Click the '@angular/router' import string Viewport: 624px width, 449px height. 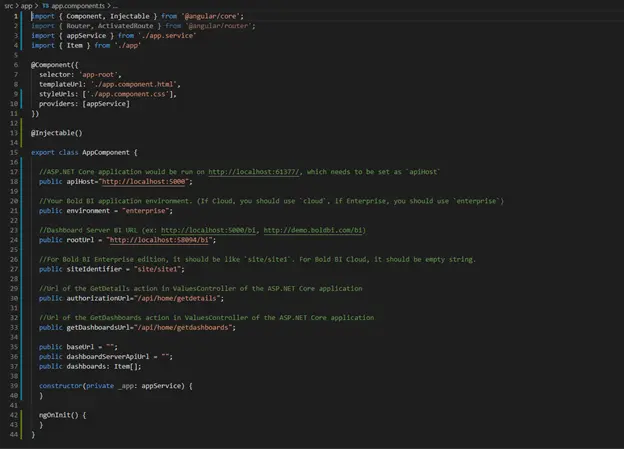tap(218, 26)
